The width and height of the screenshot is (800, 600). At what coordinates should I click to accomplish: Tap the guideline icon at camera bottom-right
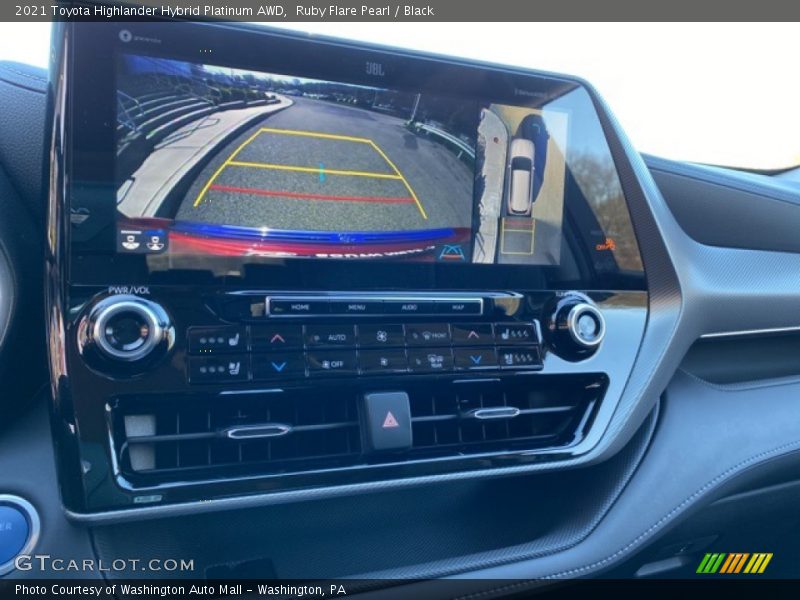tap(451, 252)
